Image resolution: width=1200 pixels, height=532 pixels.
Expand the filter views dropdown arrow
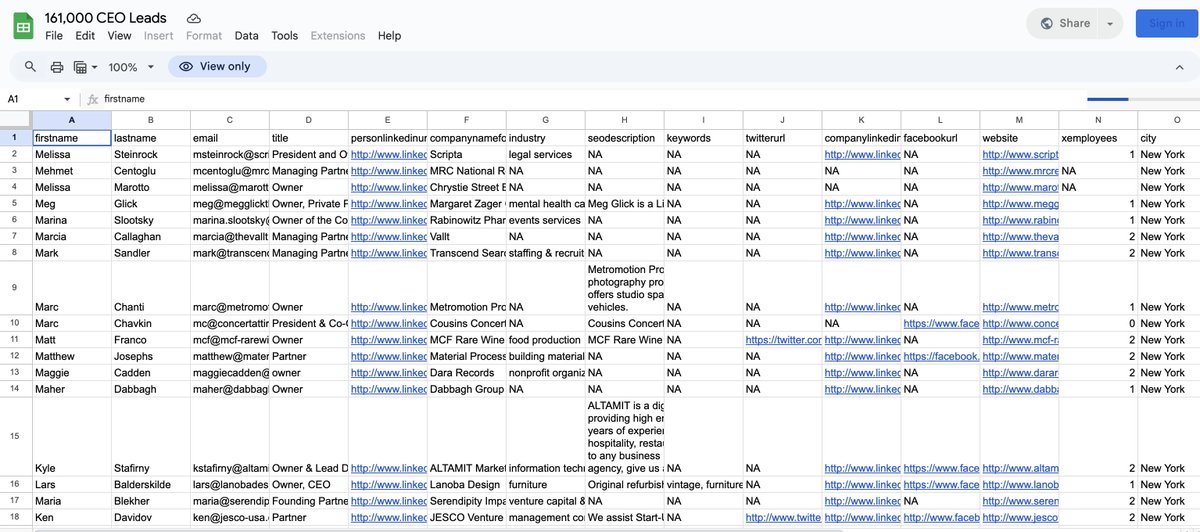95,67
